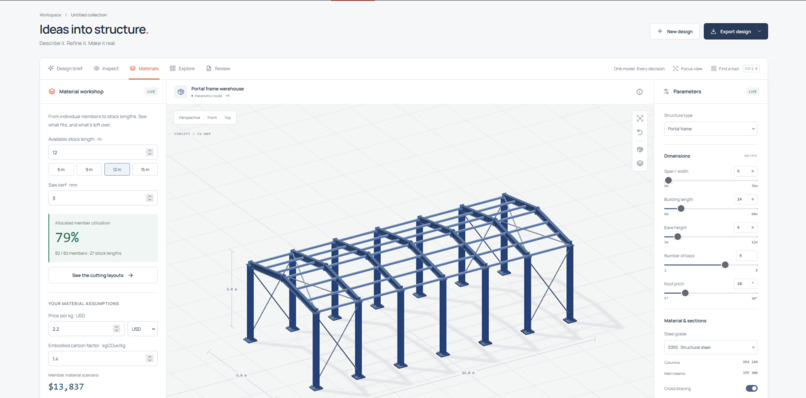Screen dimensions: 806x398
Task: Open the USD currency dropdown
Action: click(x=142, y=329)
